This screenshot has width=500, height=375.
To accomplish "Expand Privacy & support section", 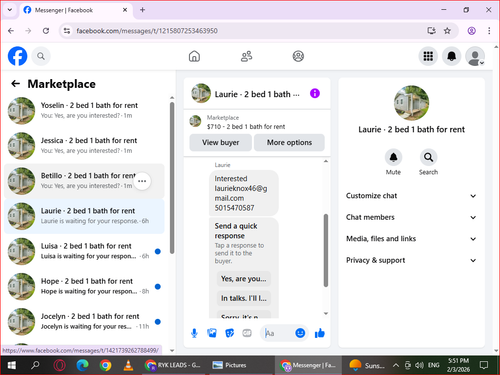I will pos(411,260).
